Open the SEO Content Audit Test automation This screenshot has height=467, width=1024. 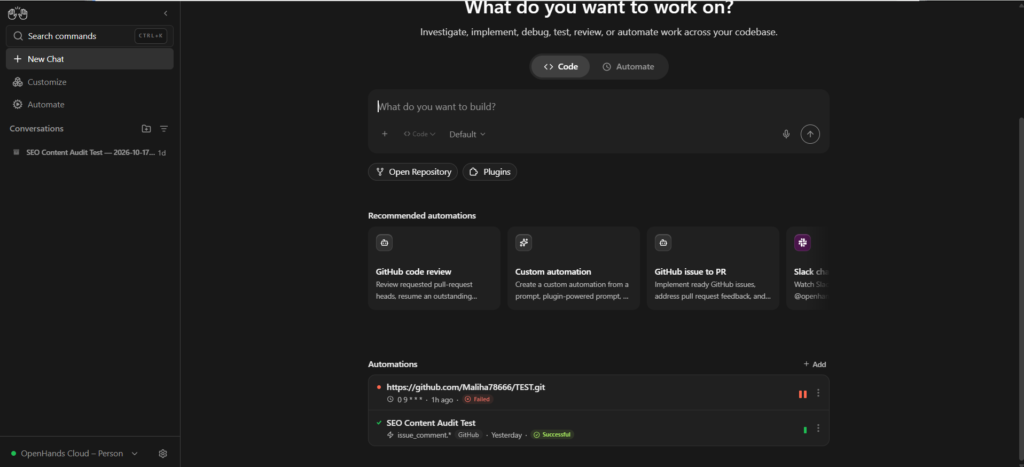[x=431, y=423]
